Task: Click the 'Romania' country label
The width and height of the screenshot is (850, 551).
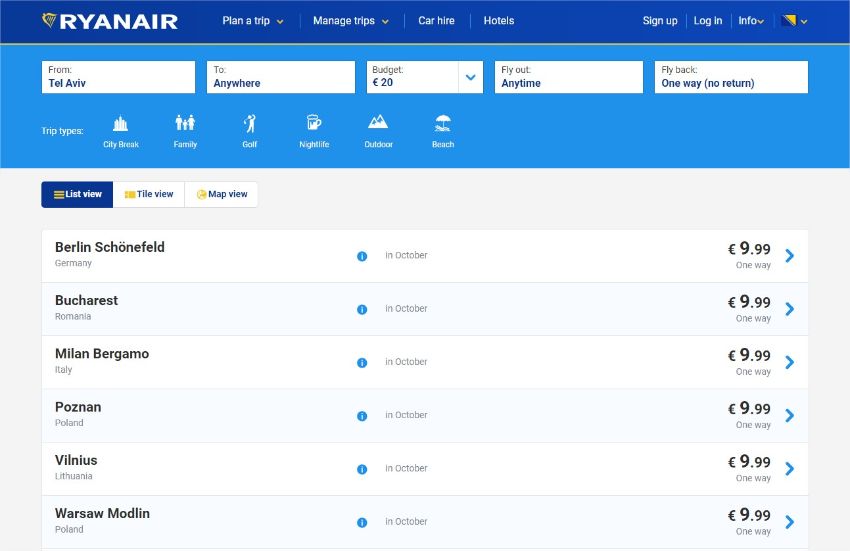Action: point(73,317)
